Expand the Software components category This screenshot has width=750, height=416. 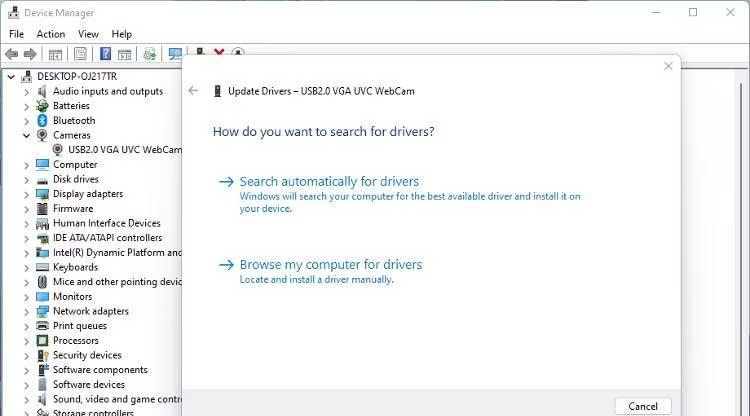26,370
